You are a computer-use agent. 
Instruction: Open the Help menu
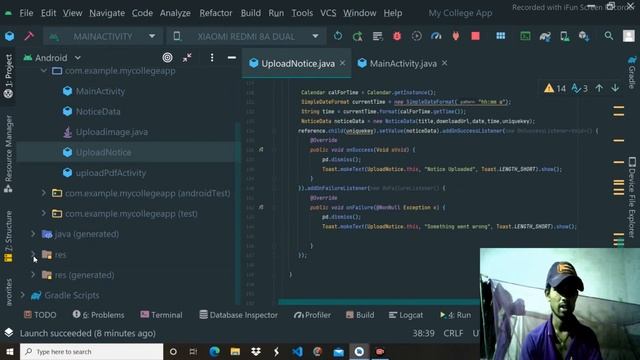(393, 13)
